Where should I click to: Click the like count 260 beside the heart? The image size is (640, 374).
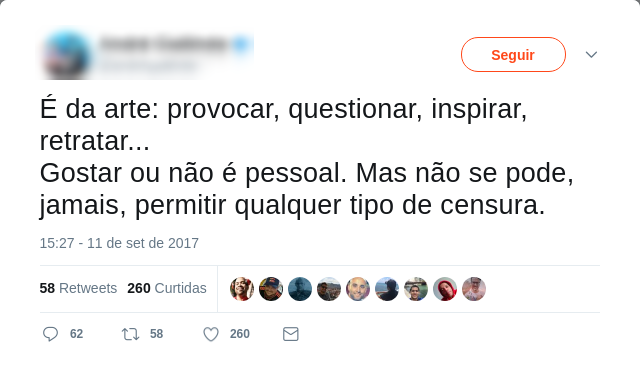click(240, 334)
